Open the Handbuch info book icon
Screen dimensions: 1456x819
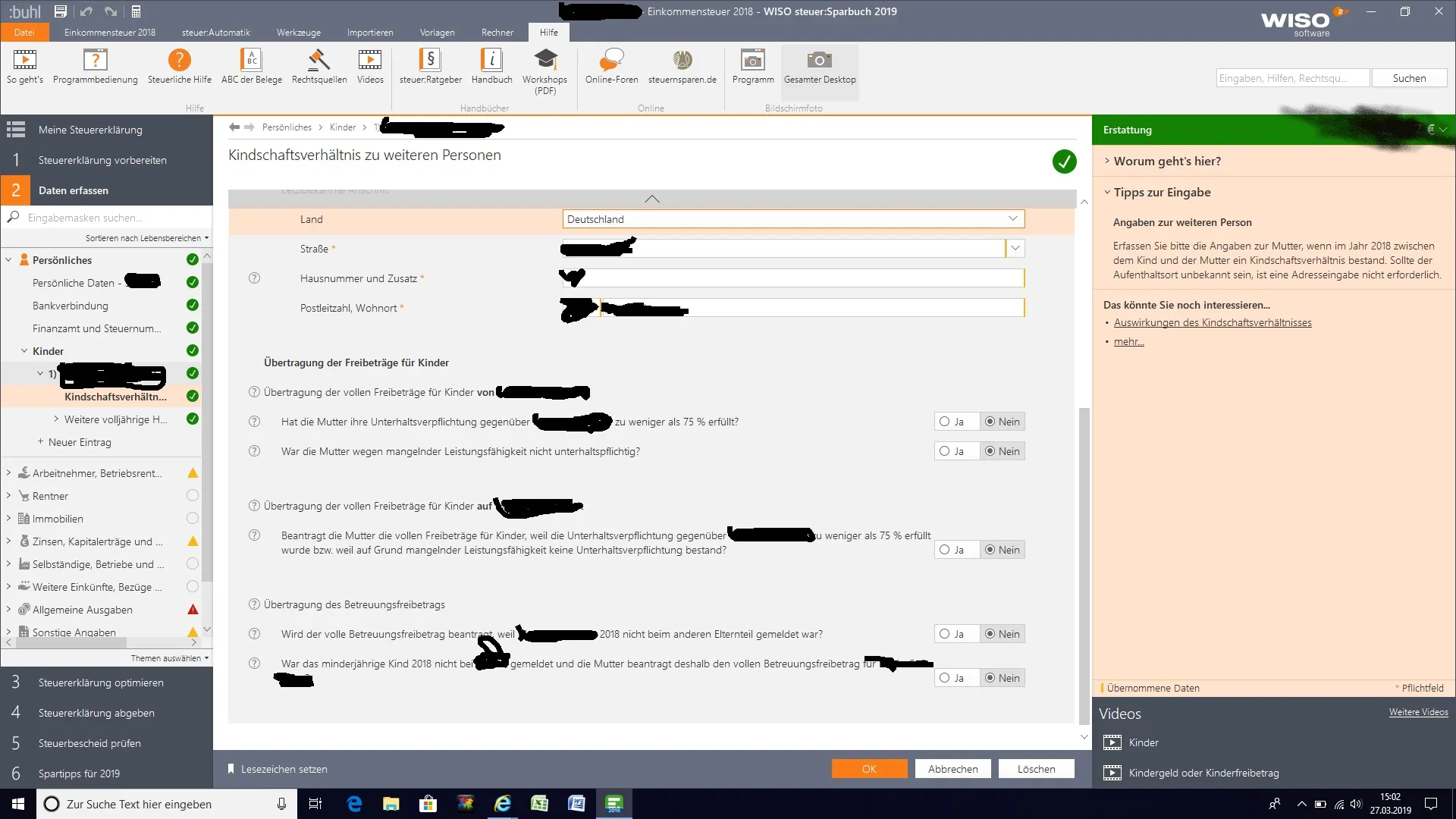491,61
